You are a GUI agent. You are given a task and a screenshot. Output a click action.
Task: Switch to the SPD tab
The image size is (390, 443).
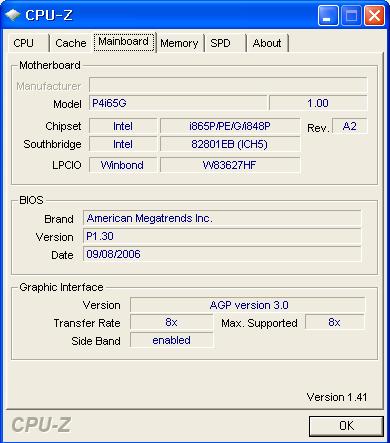[225, 43]
